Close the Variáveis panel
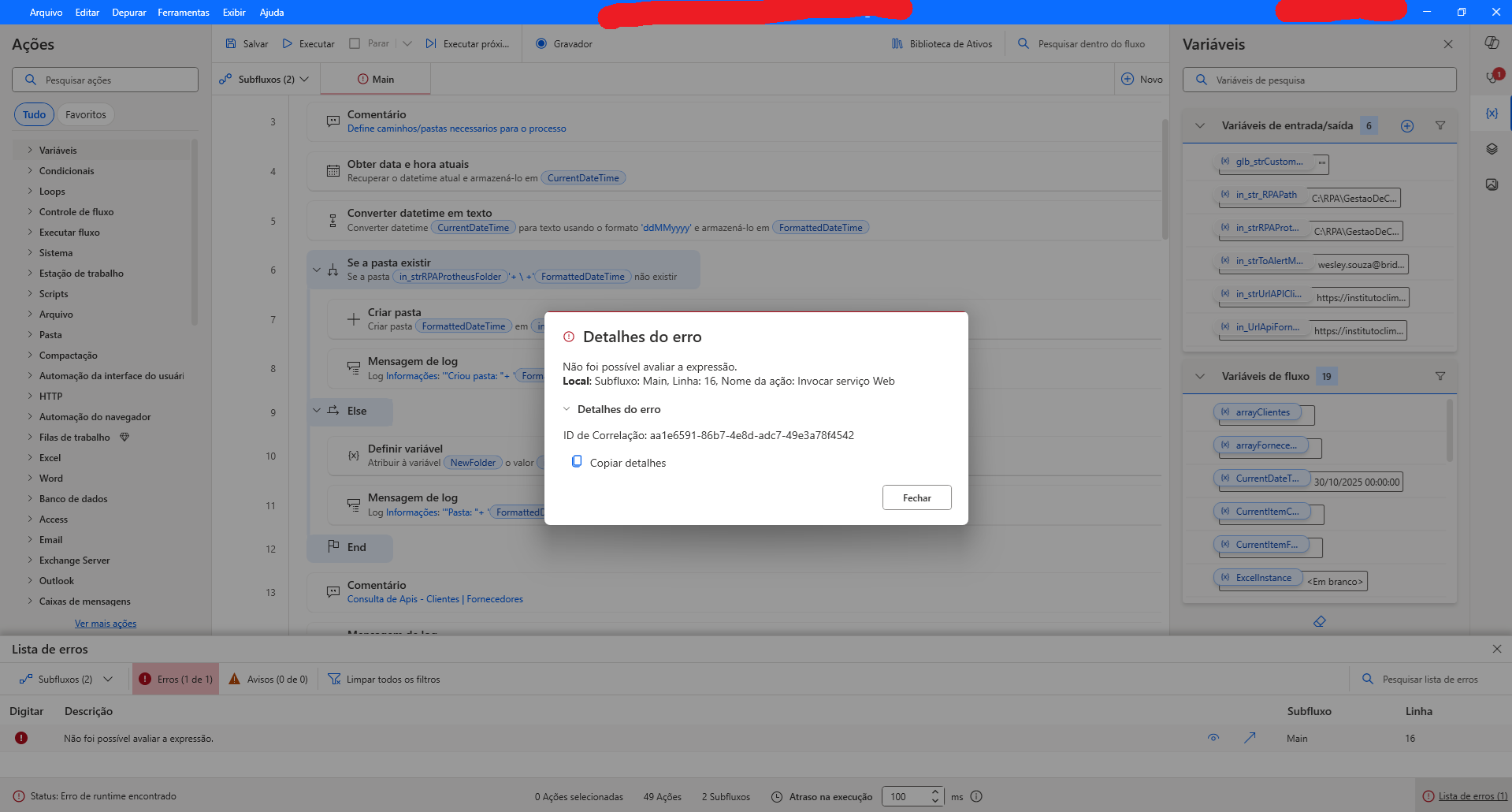 [1448, 44]
